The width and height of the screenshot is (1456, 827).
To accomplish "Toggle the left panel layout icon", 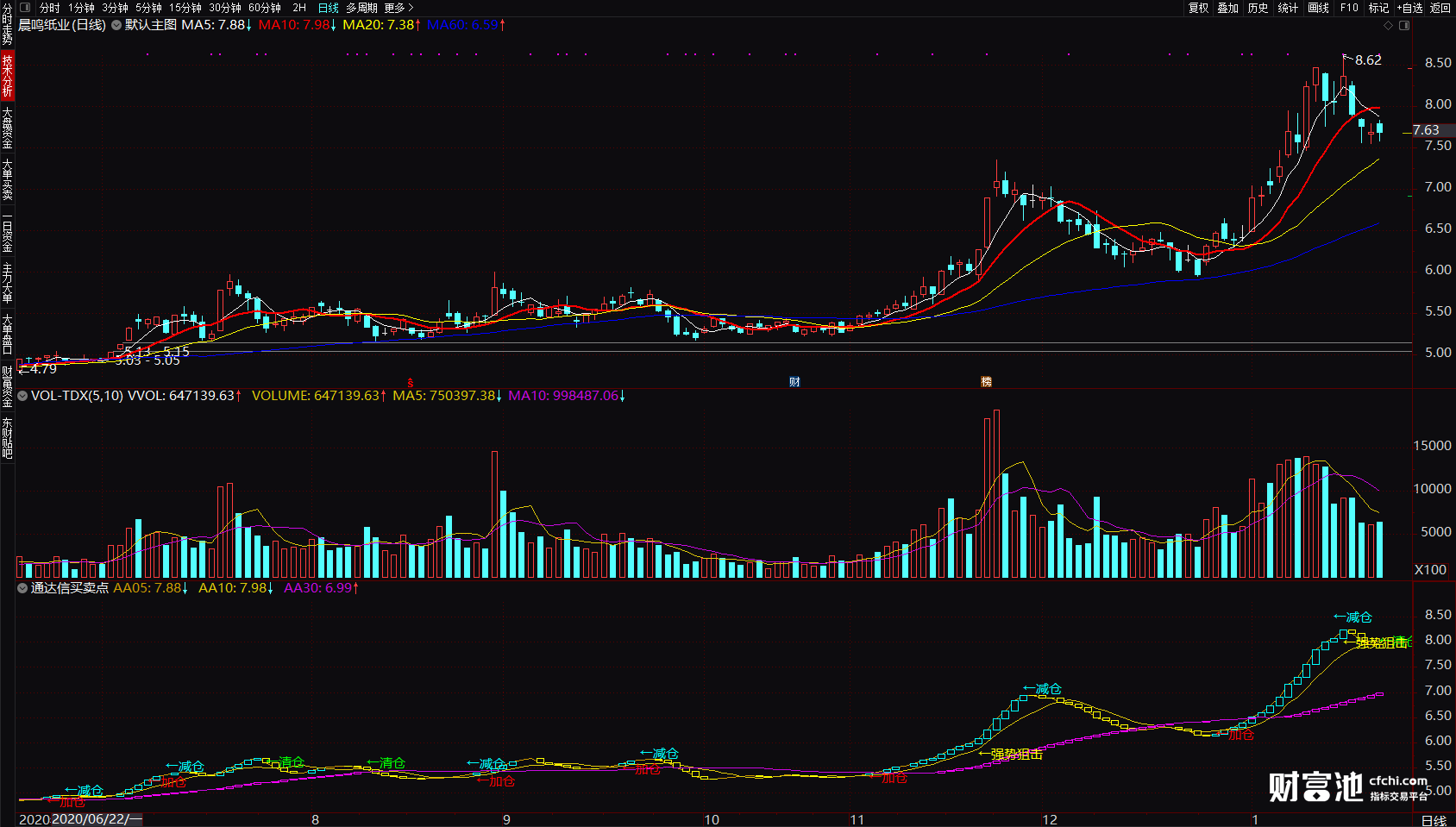I will (x=25, y=8).
